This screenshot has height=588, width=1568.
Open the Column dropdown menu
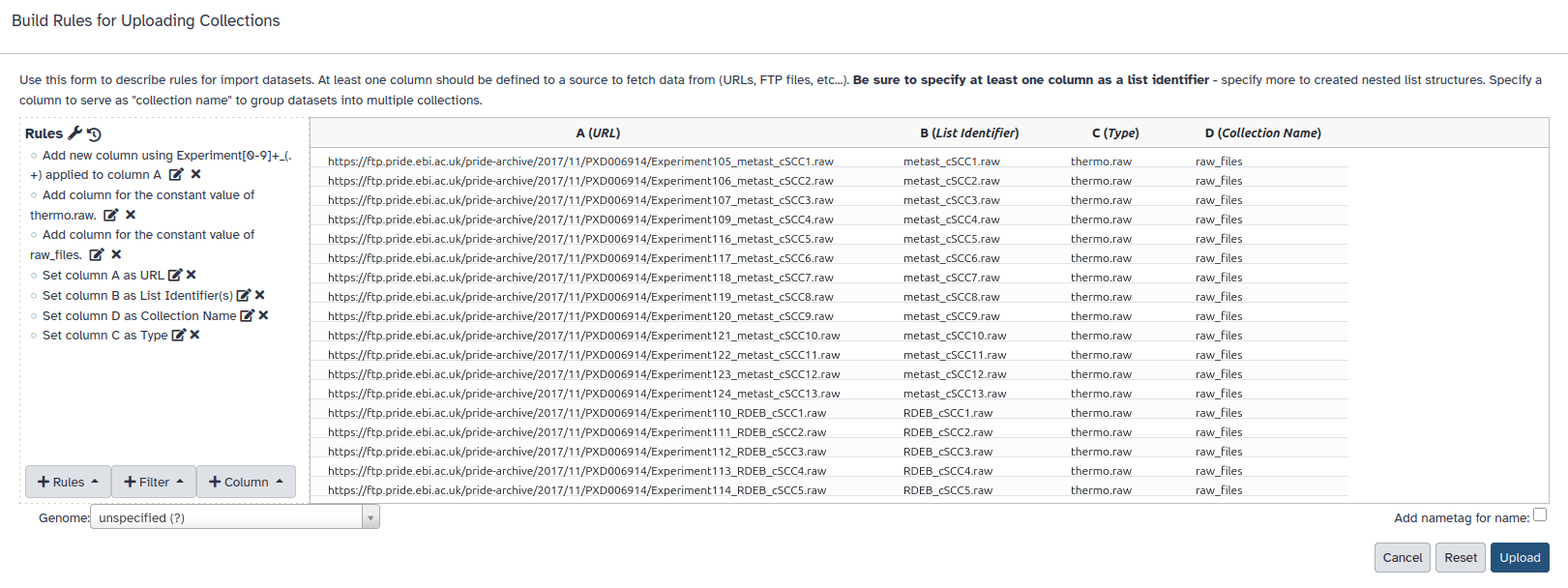click(246, 482)
